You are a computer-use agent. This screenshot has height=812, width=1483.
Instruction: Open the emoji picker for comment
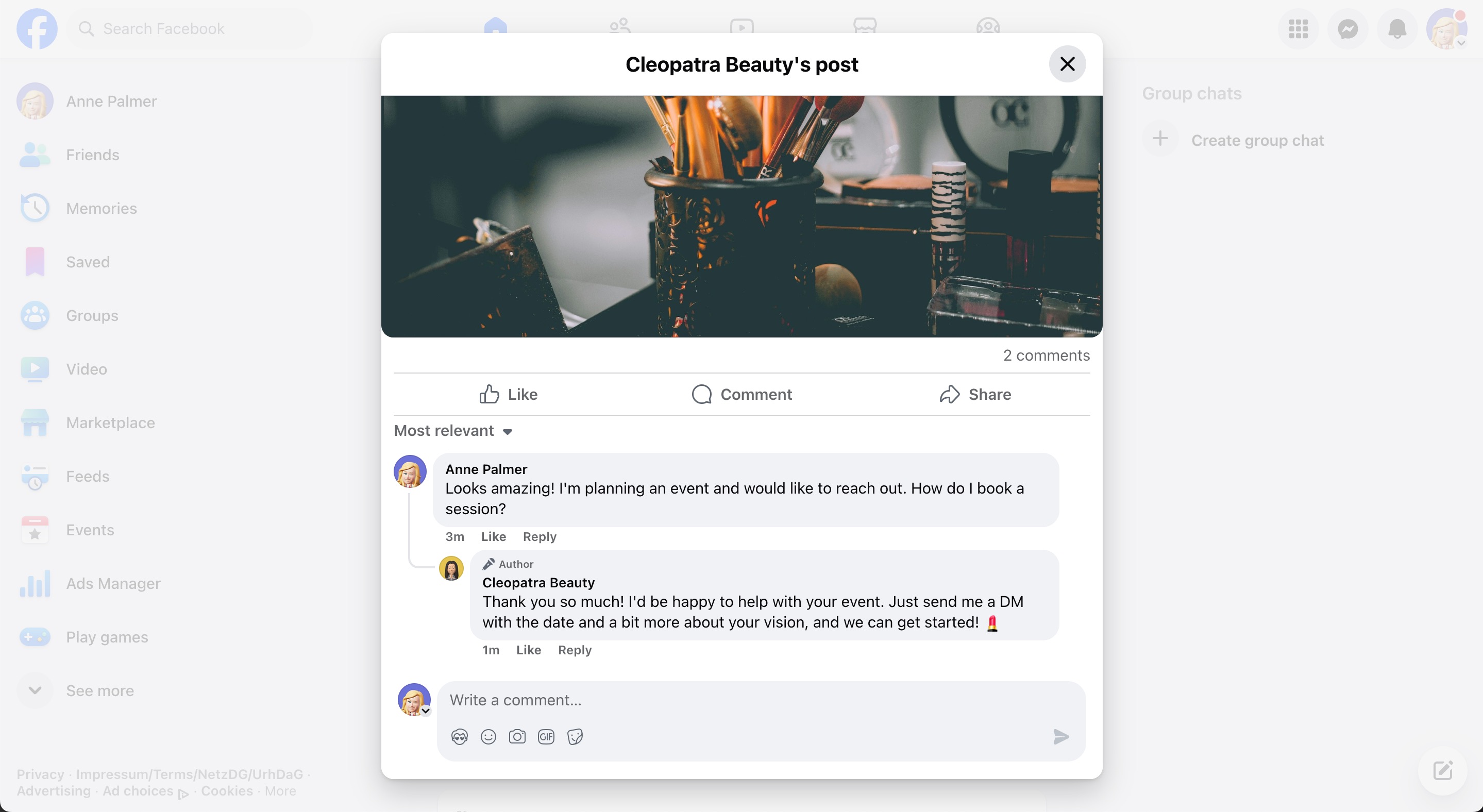click(x=488, y=737)
